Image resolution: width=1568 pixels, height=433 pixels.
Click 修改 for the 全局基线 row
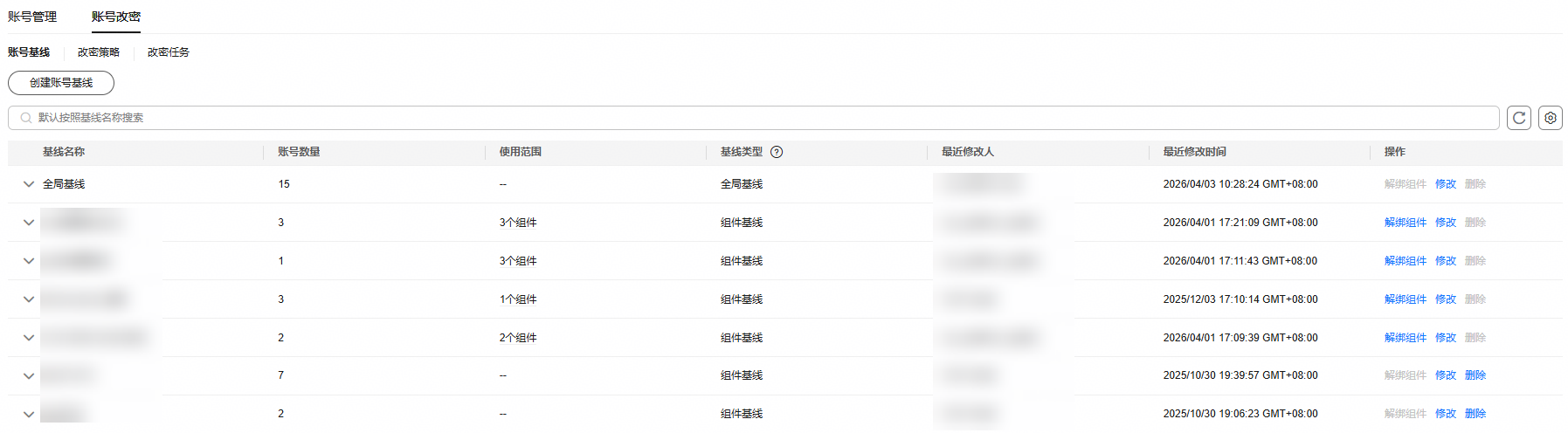1446,184
